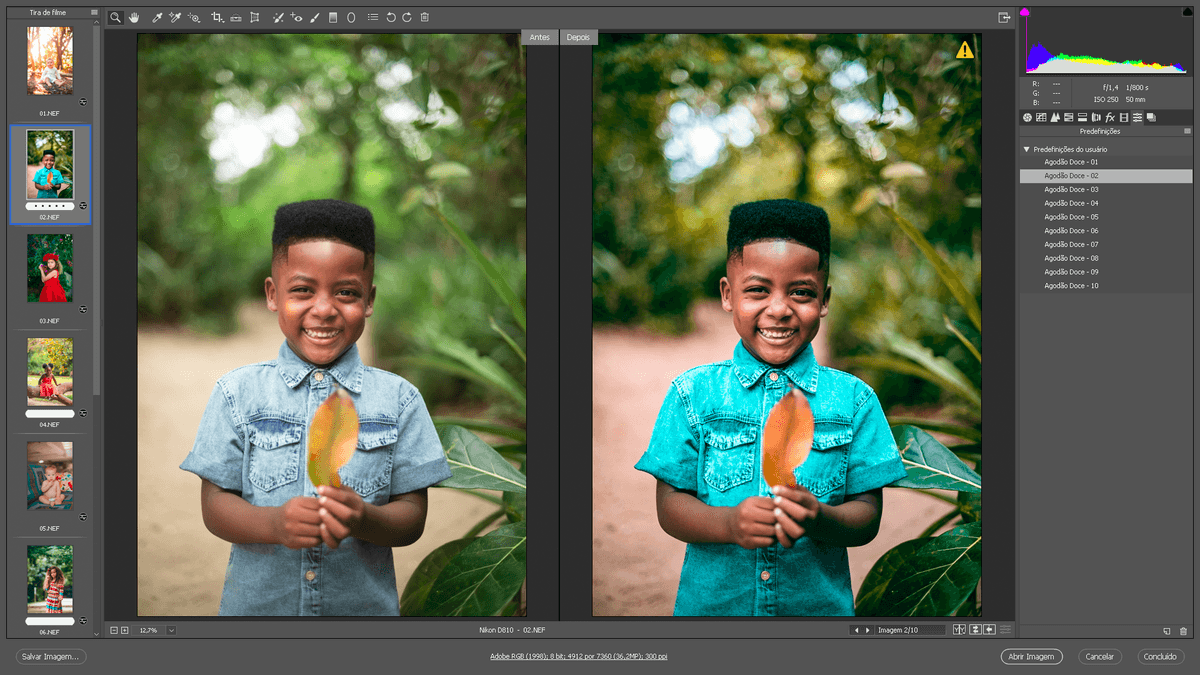Cycle before/after view modes
Image resolution: width=1200 pixels, height=675 pixels.
(959, 630)
